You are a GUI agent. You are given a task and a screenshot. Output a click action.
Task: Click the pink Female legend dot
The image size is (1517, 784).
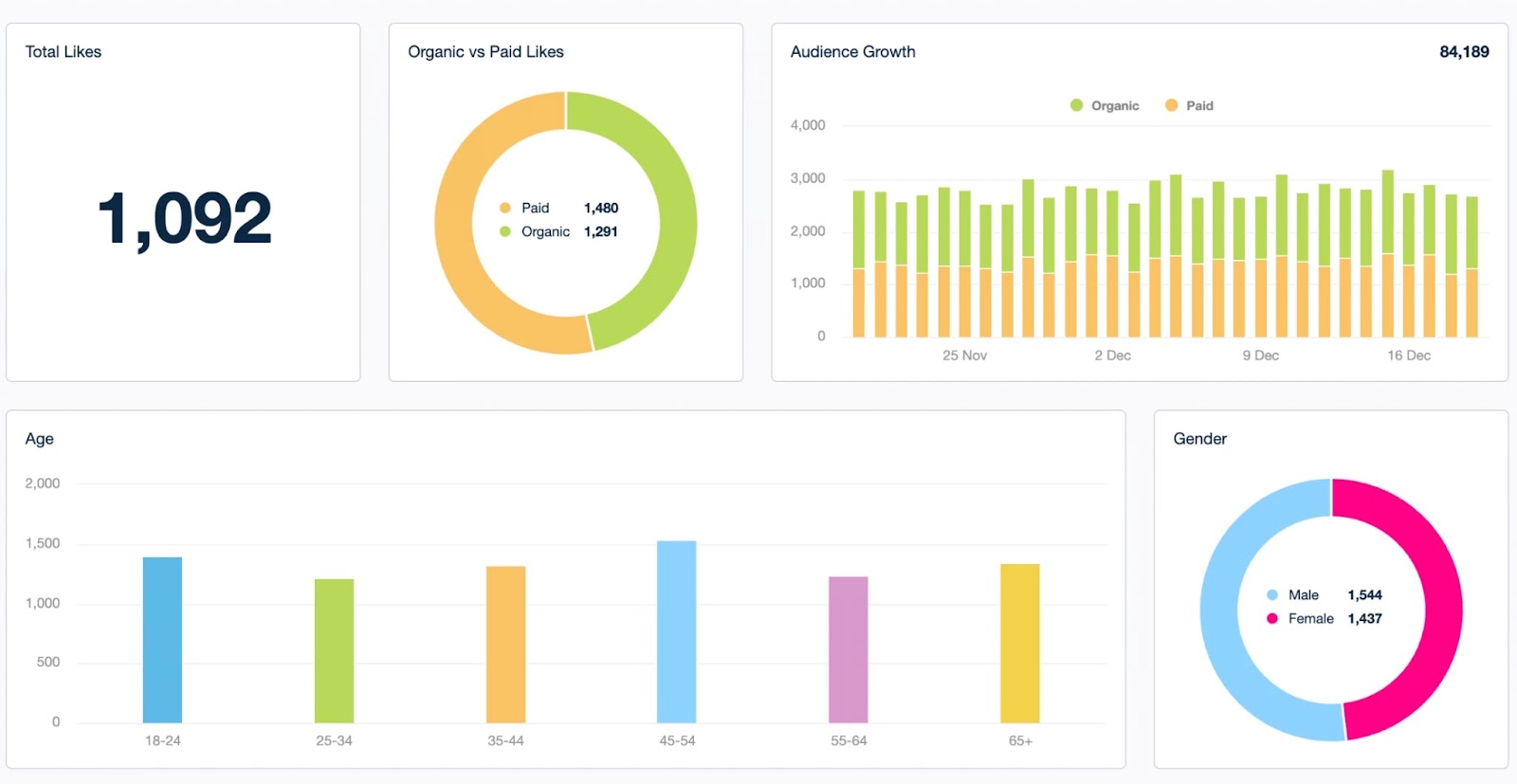coord(1272,619)
